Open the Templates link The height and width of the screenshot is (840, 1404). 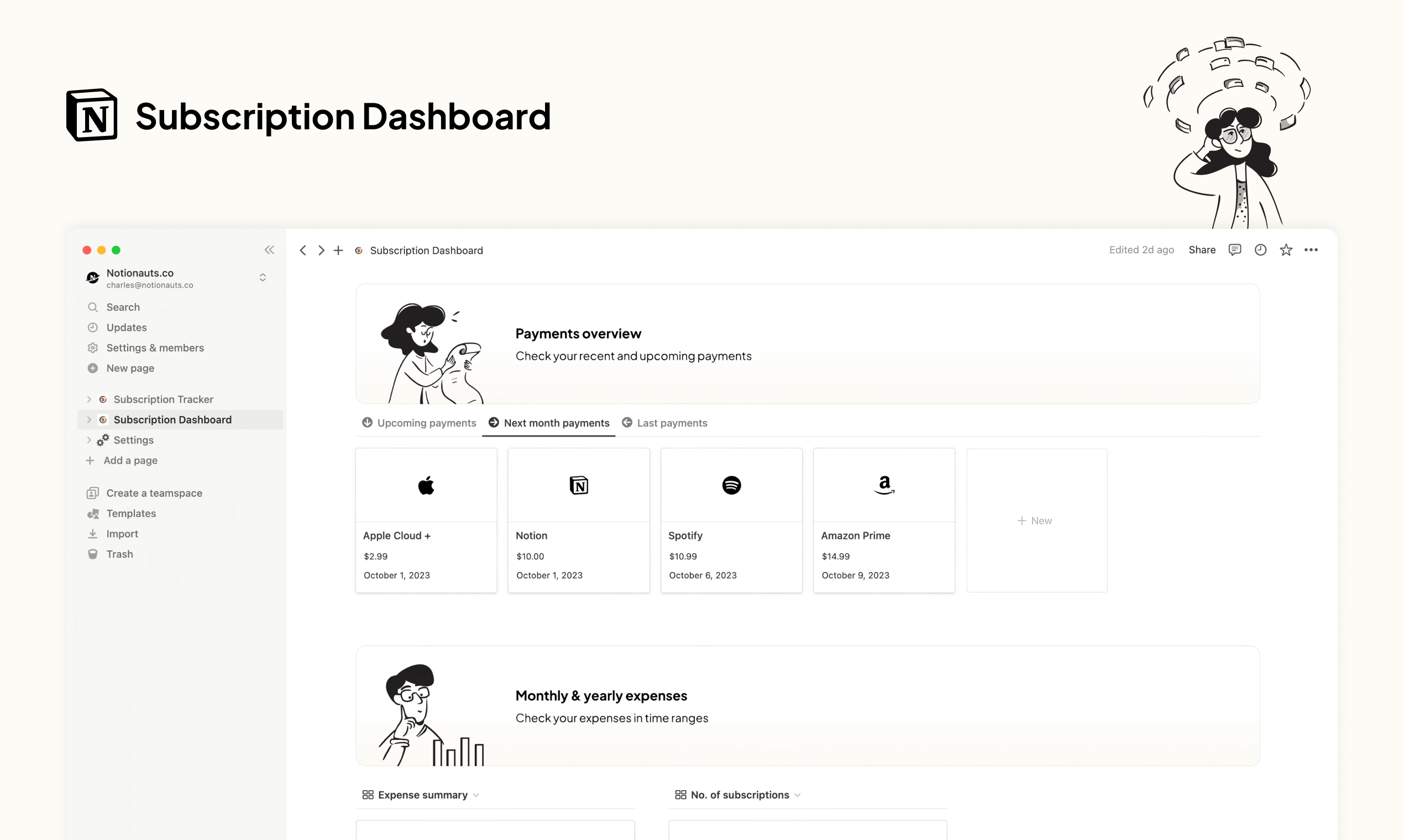click(131, 513)
